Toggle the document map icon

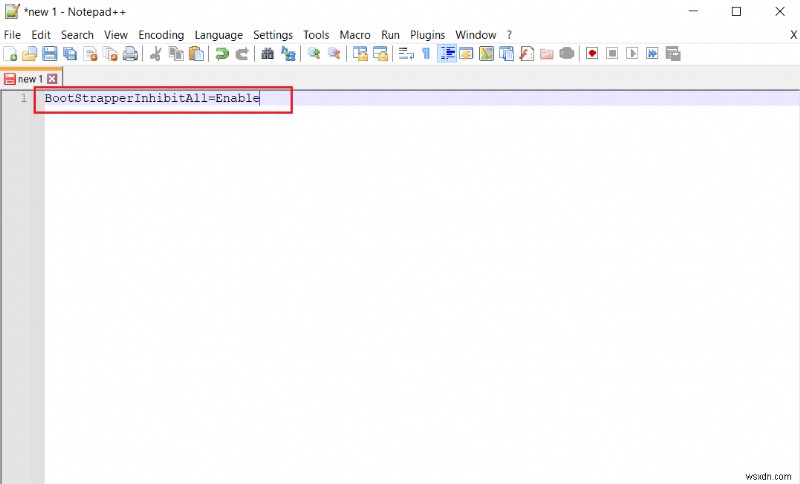(x=486, y=54)
